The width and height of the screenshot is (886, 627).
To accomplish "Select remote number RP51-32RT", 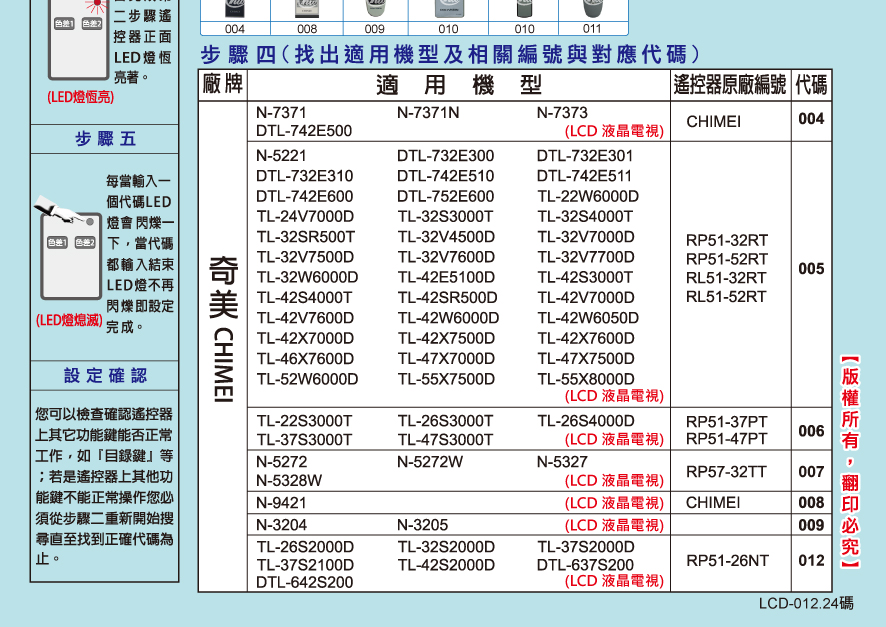I will [727, 241].
